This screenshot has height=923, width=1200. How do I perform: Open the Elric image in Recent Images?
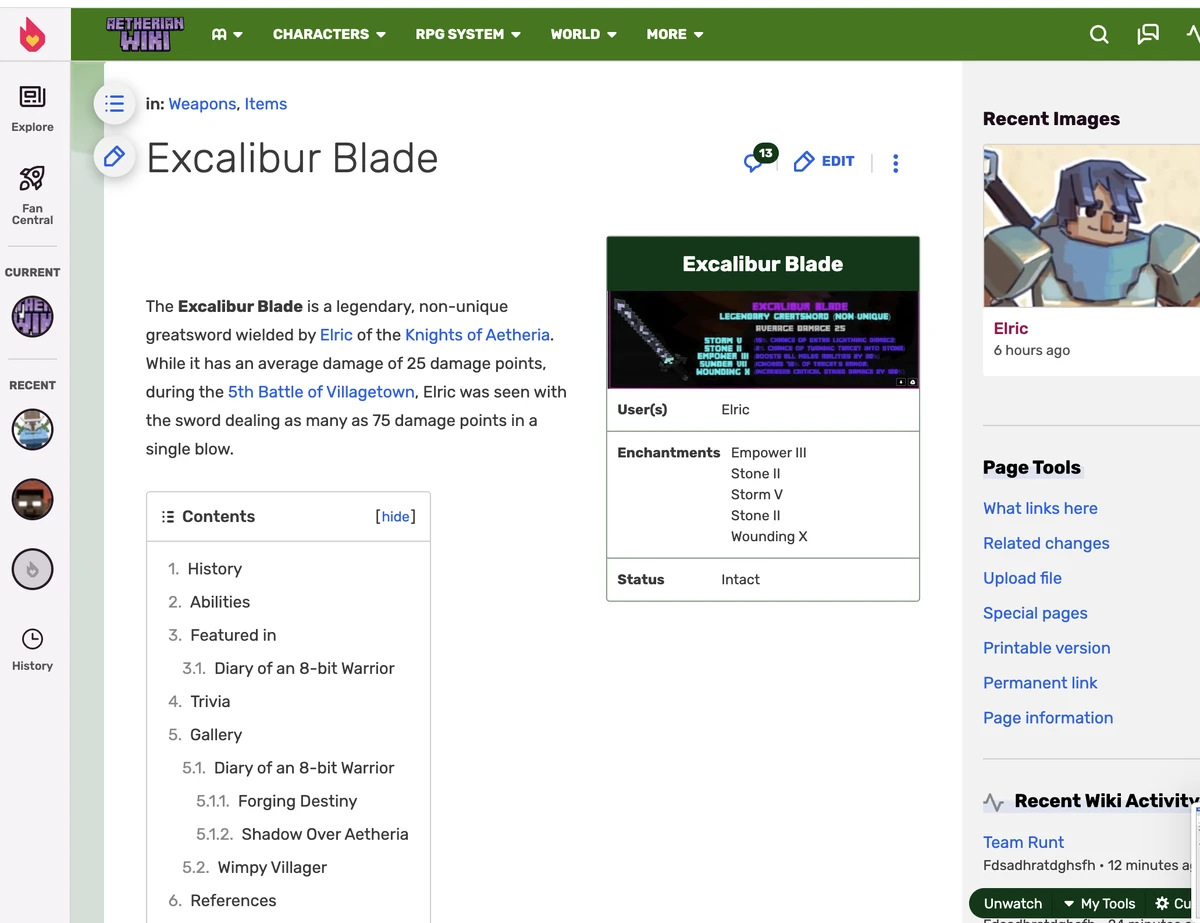click(x=1090, y=225)
